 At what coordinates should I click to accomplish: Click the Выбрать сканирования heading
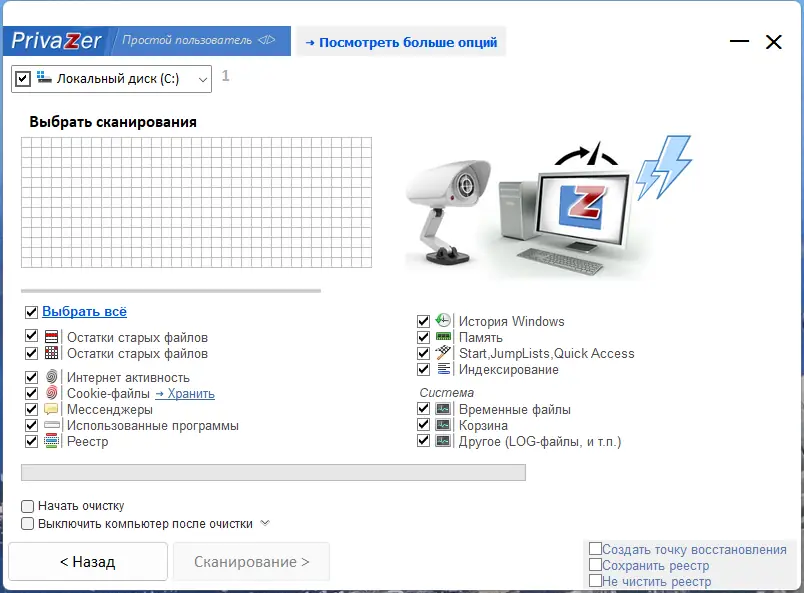113,122
